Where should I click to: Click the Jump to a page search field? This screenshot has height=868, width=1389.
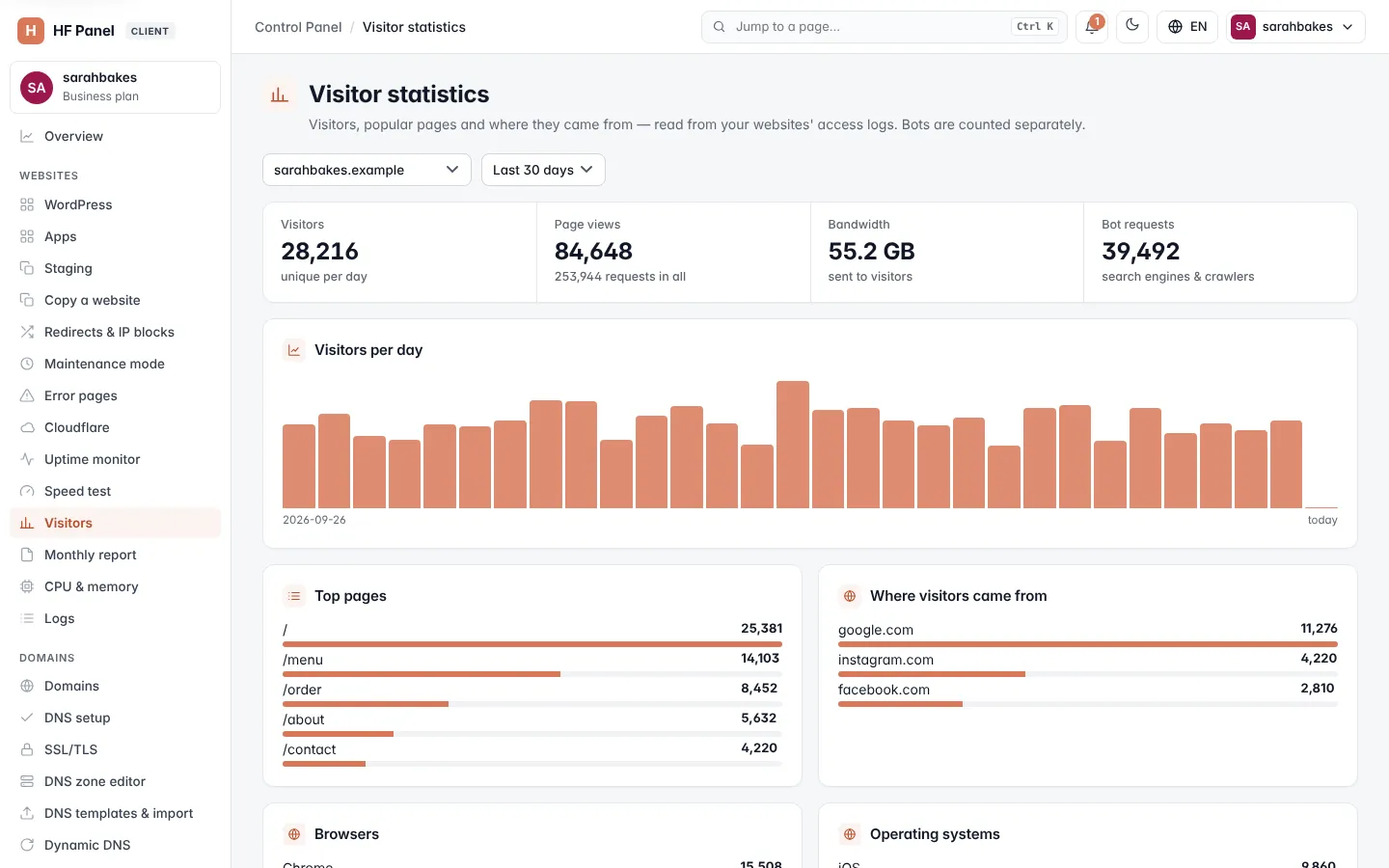[884, 27]
